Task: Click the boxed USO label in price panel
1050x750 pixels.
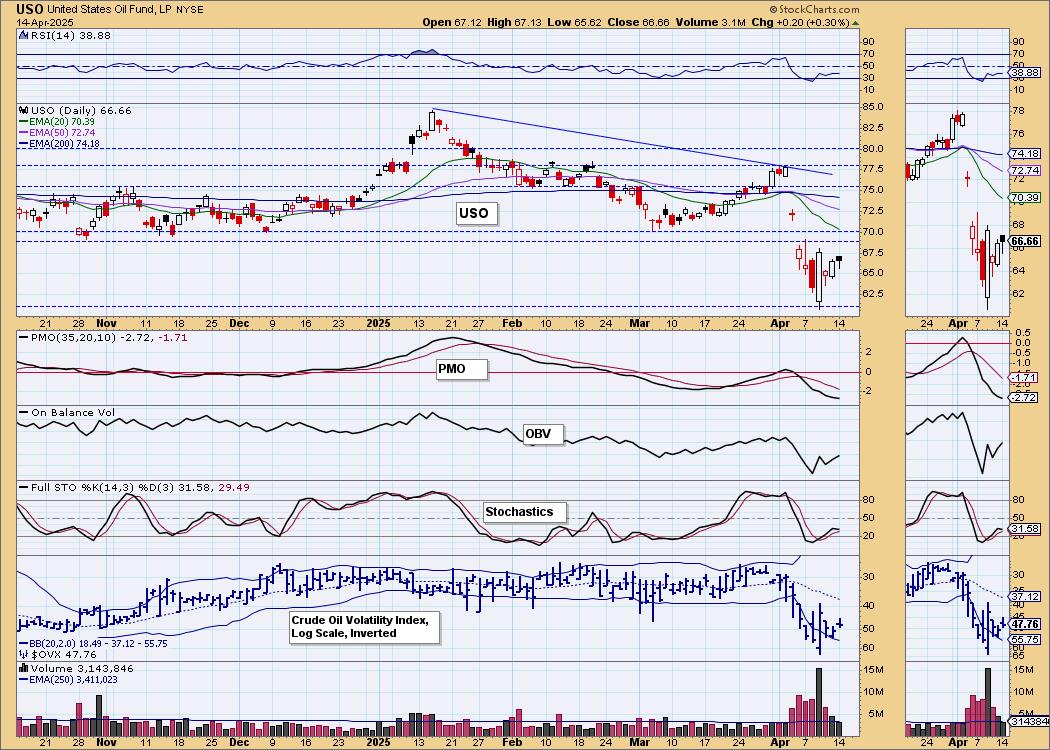Action: click(477, 214)
